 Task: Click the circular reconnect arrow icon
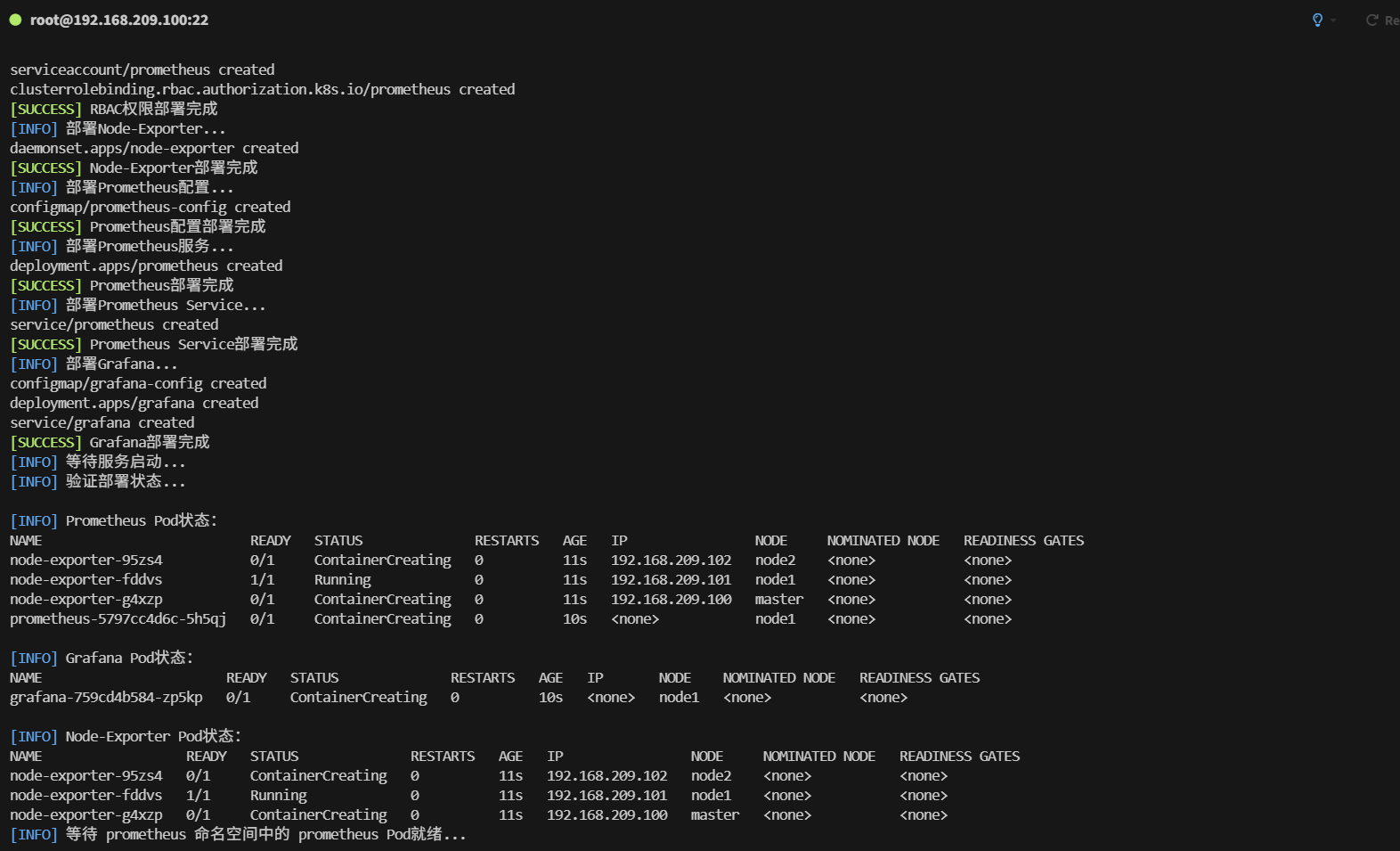[1372, 20]
